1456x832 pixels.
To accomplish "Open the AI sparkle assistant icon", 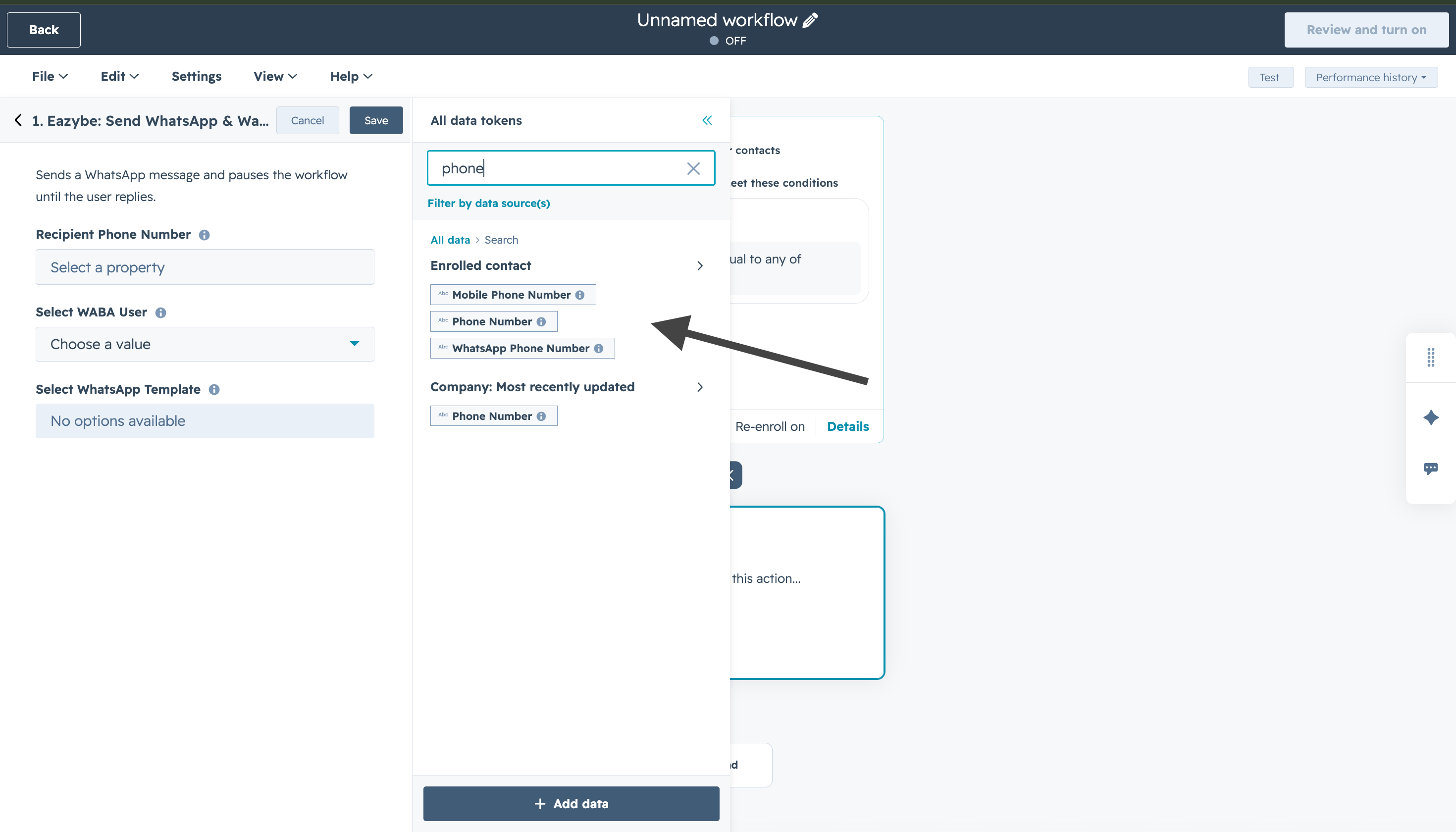I will click(x=1430, y=417).
